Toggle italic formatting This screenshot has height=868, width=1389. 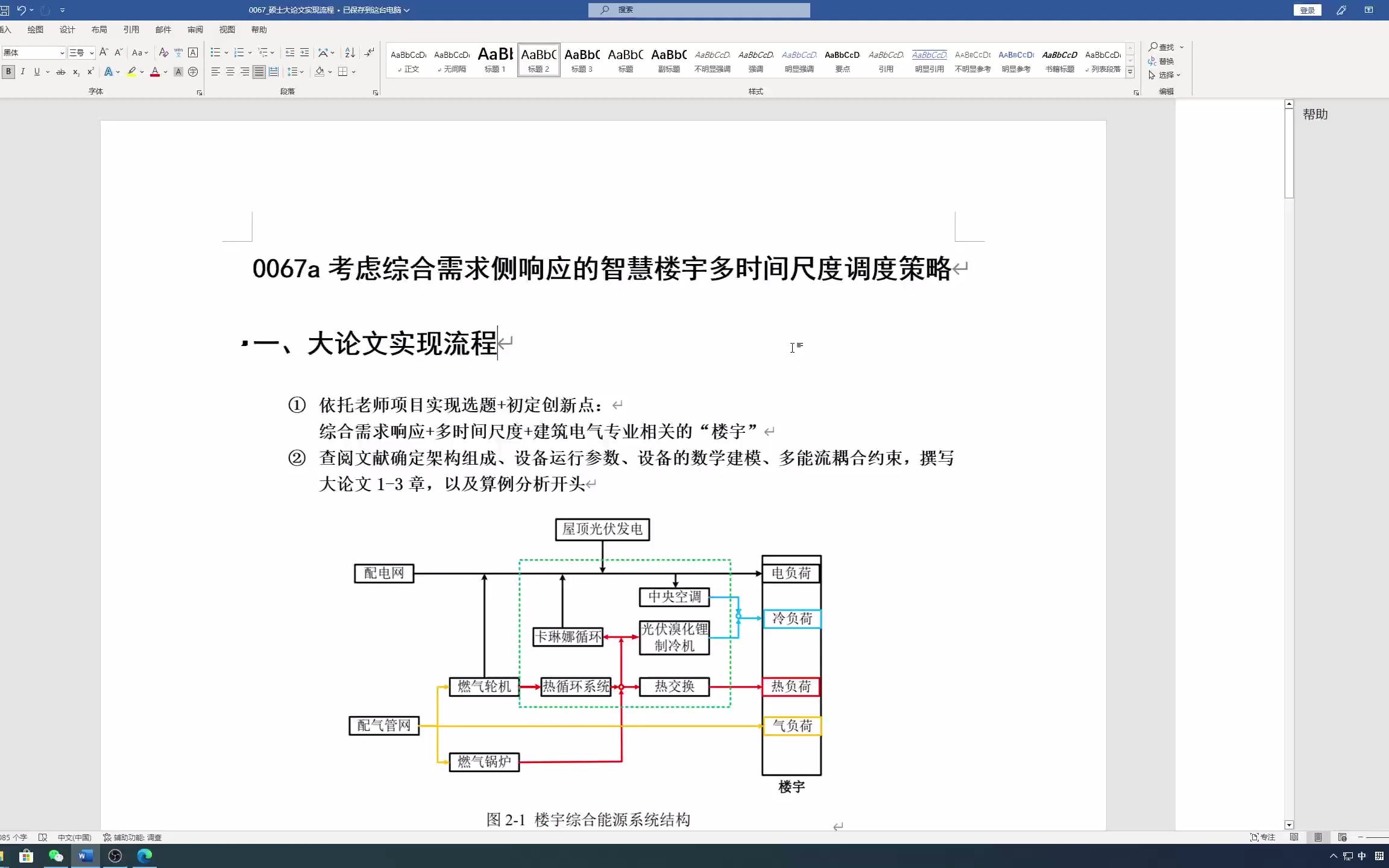pyautogui.click(x=23, y=72)
